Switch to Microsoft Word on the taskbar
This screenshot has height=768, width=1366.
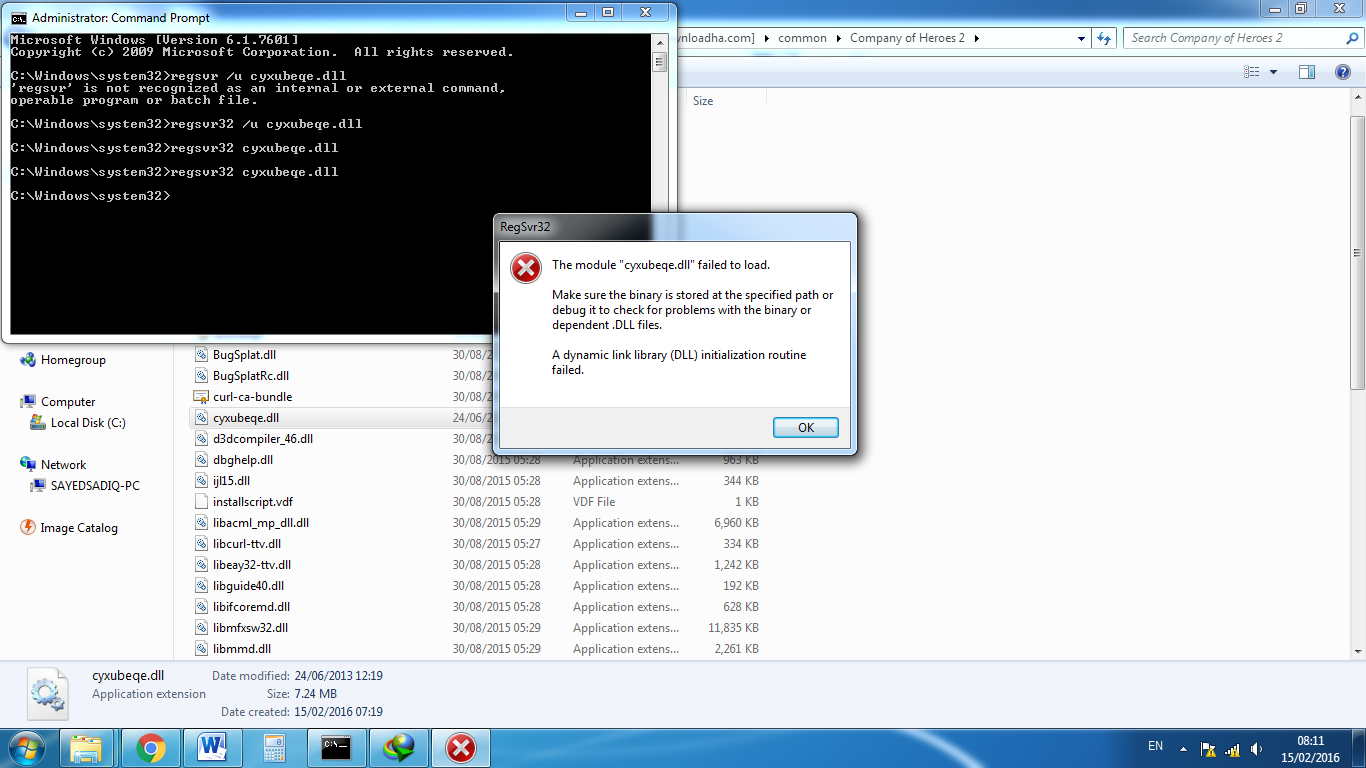212,747
